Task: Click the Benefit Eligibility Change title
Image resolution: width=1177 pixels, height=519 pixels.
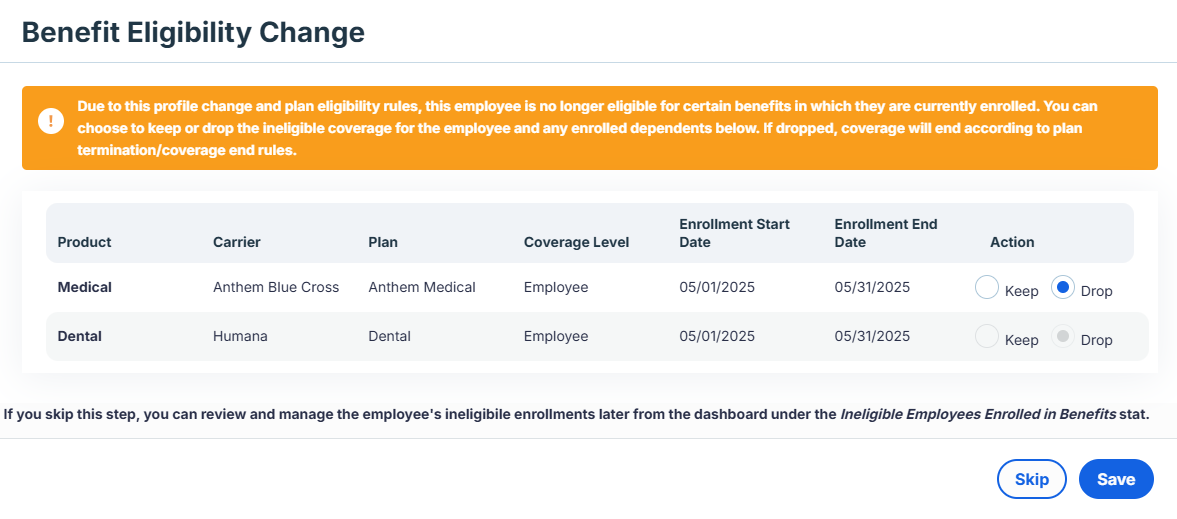Action: (x=193, y=33)
